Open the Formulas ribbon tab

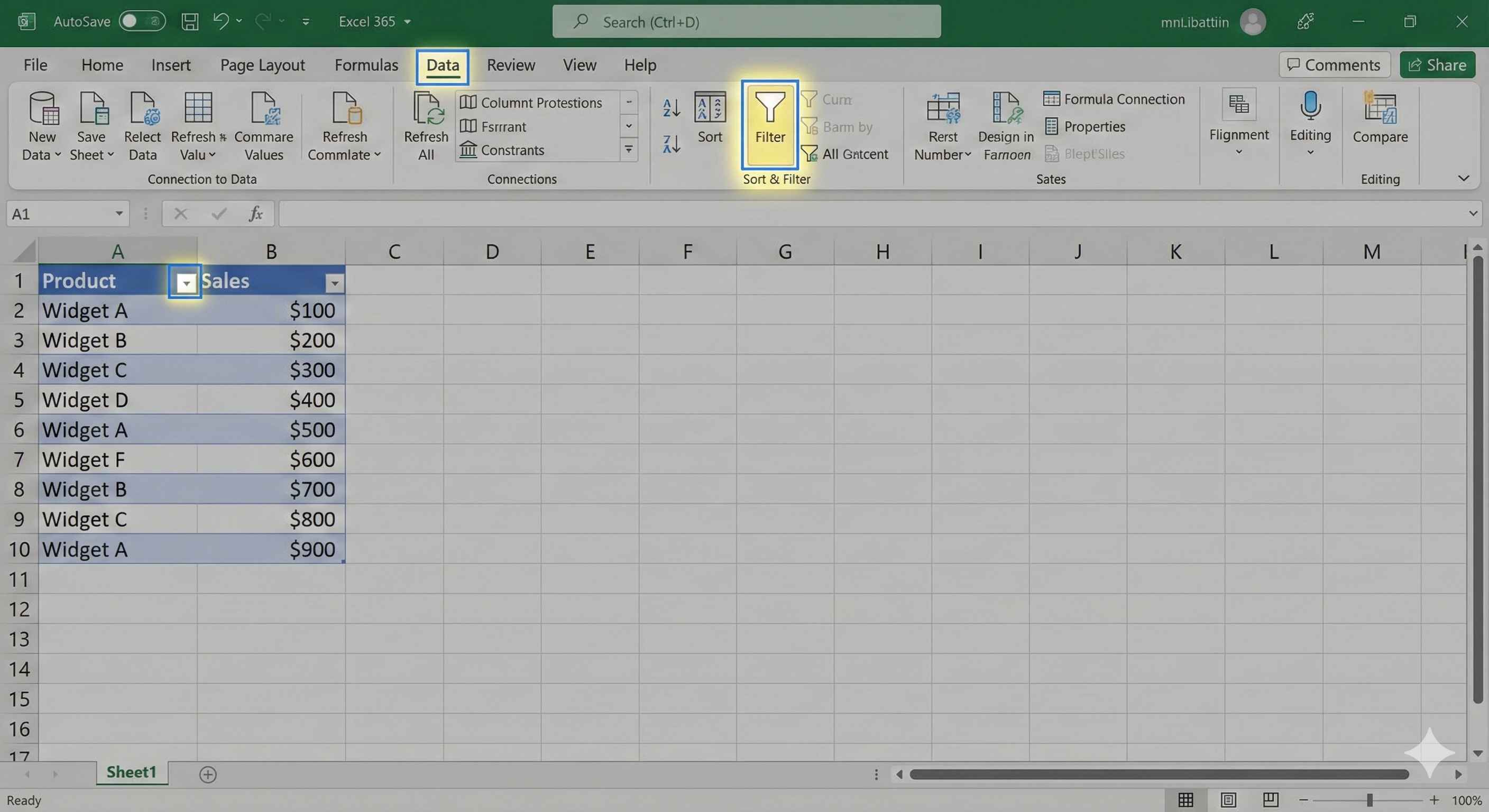(366, 64)
